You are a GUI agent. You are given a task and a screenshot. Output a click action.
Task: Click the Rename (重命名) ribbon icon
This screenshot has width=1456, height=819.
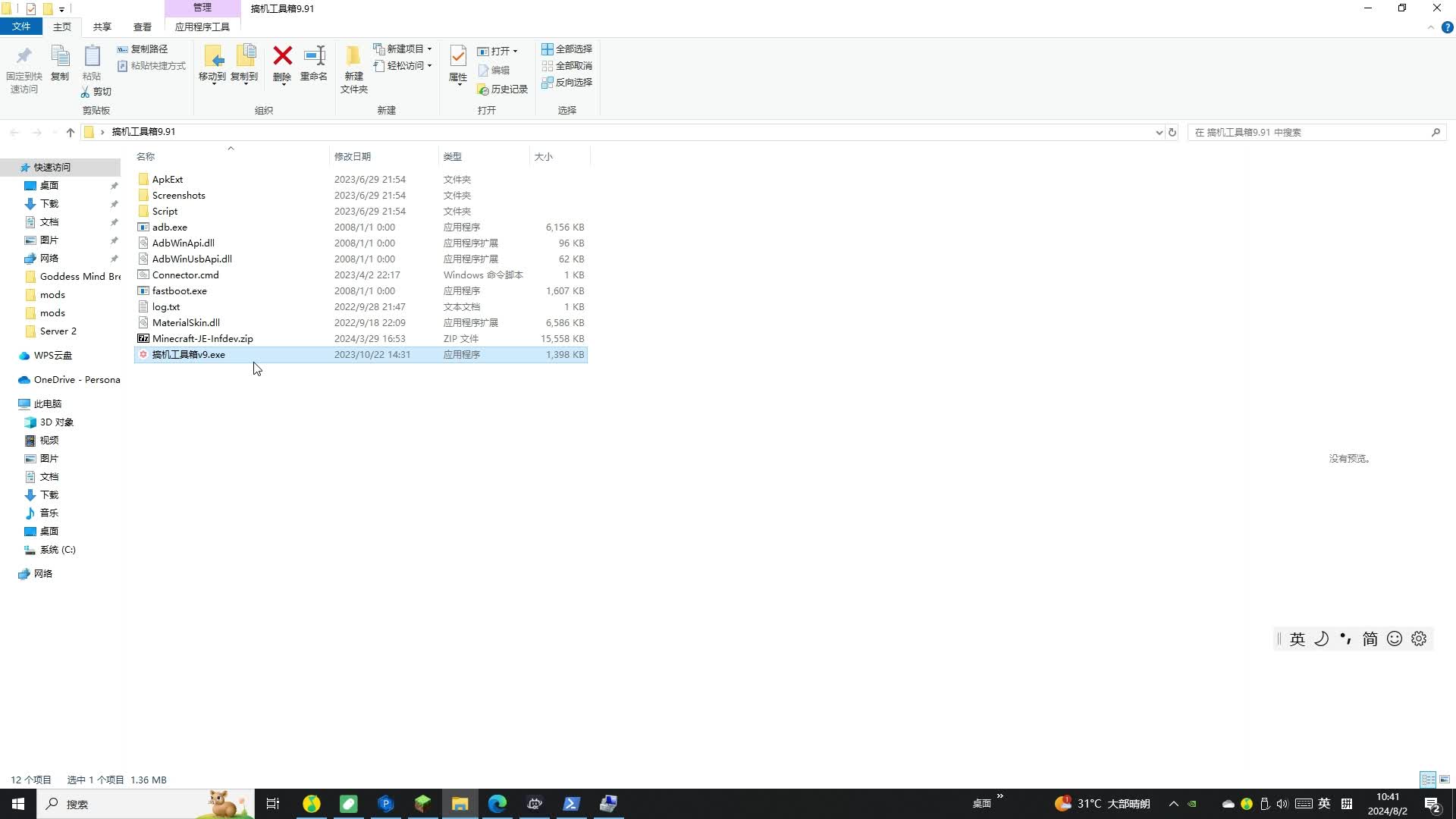pos(314,57)
